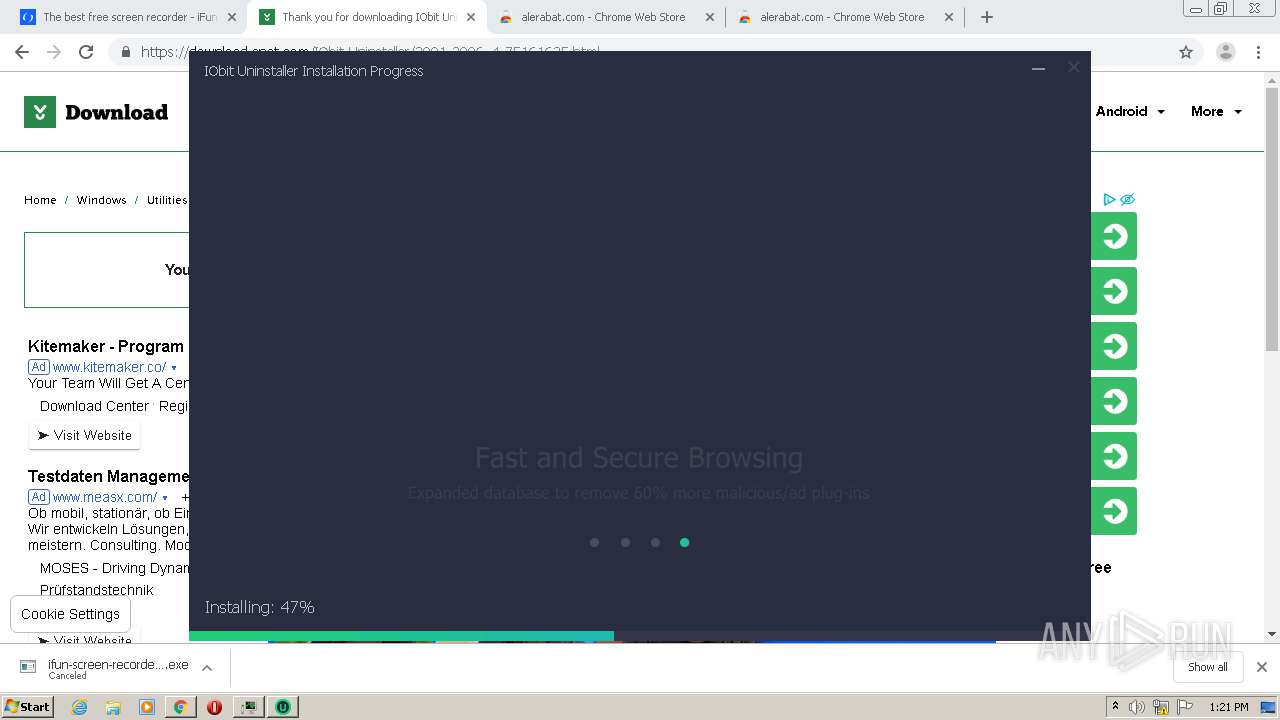Open the Download Center sitelink
Screen dimensions: 1280x720
click(x=94, y=406)
